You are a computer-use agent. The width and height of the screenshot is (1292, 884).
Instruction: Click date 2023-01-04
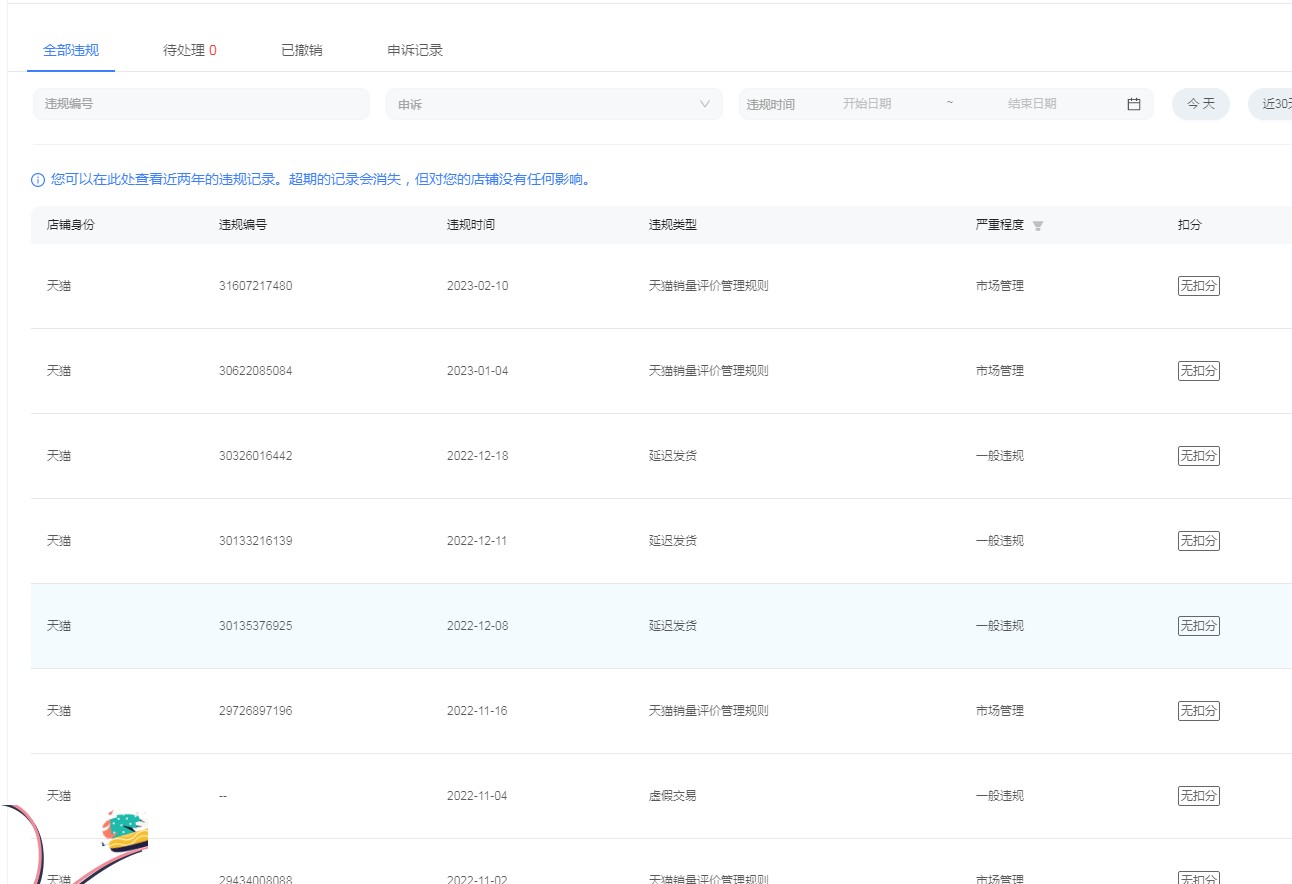pyautogui.click(x=478, y=371)
